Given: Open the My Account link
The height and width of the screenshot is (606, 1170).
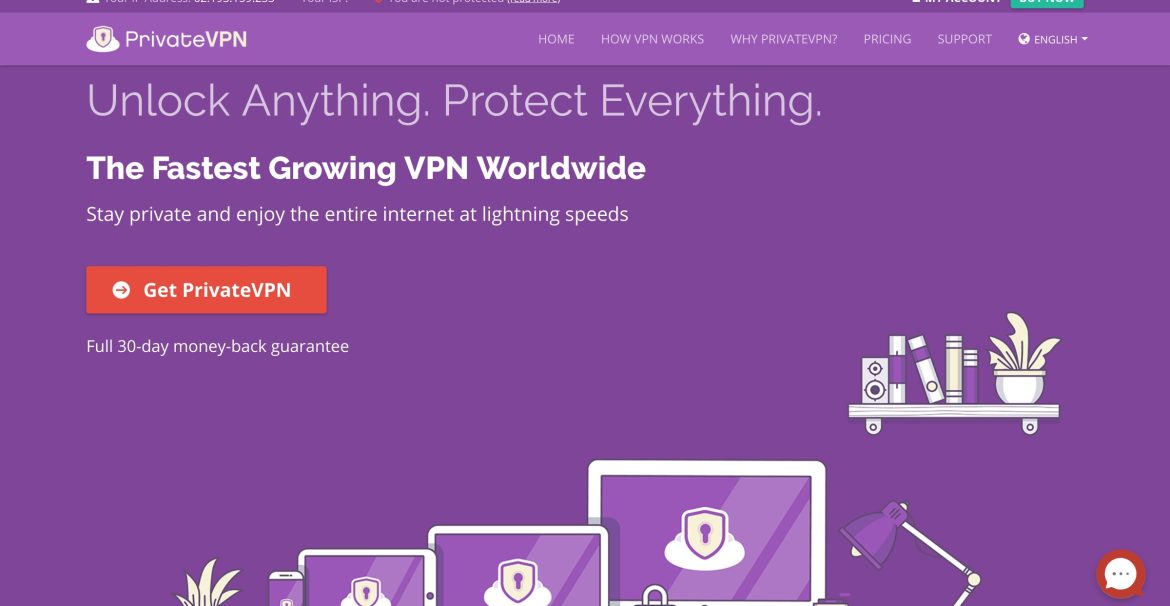Looking at the screenshot, I should [956, 1].
